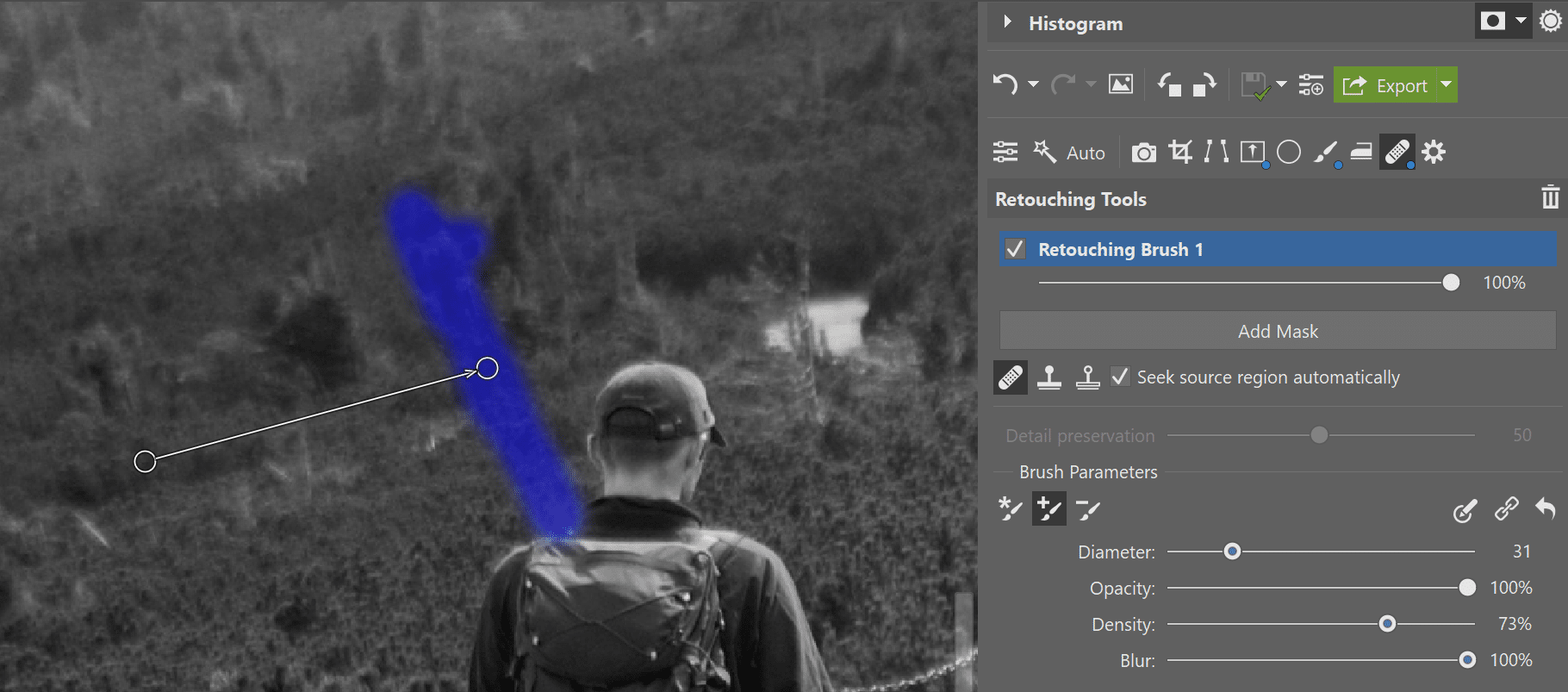Rotate the photo left
The image size is (1568, 692).
point(1169,84)
